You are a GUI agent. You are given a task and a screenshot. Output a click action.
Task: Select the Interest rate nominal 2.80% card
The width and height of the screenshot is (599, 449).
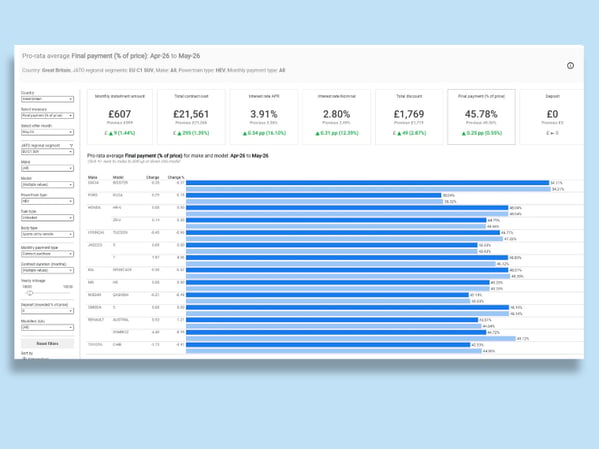[x=337, y=117]
